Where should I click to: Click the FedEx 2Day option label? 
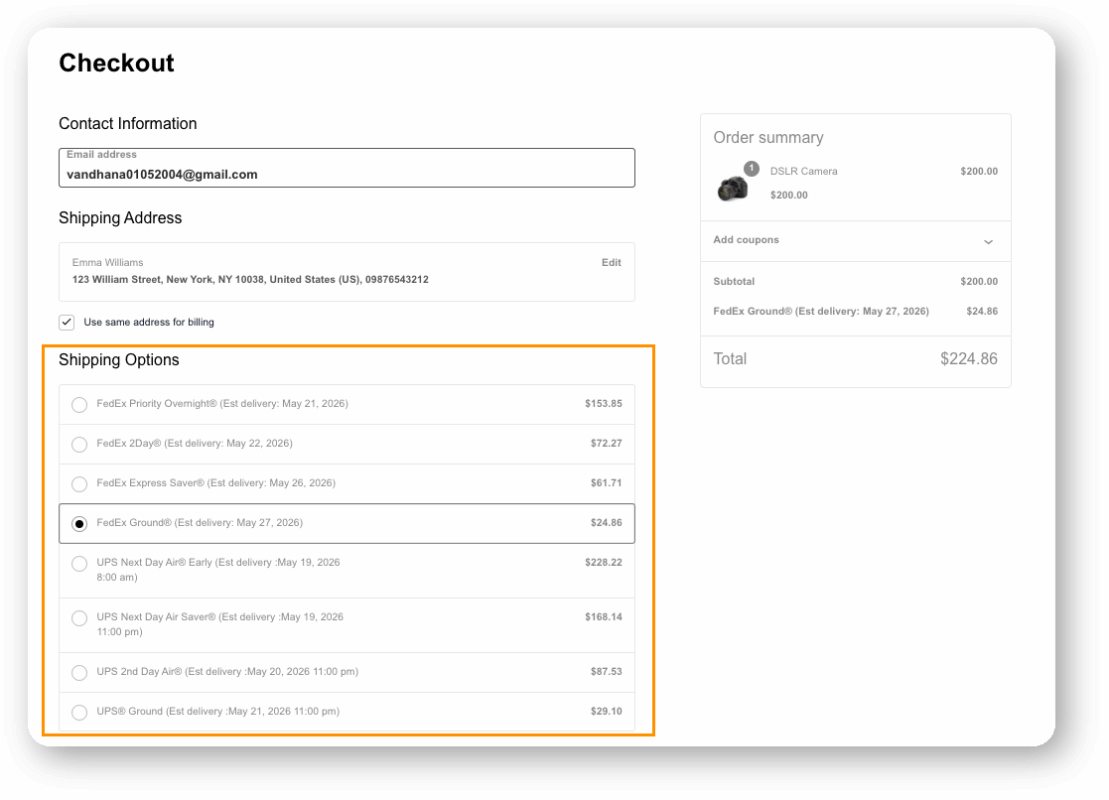click(194, 444)
